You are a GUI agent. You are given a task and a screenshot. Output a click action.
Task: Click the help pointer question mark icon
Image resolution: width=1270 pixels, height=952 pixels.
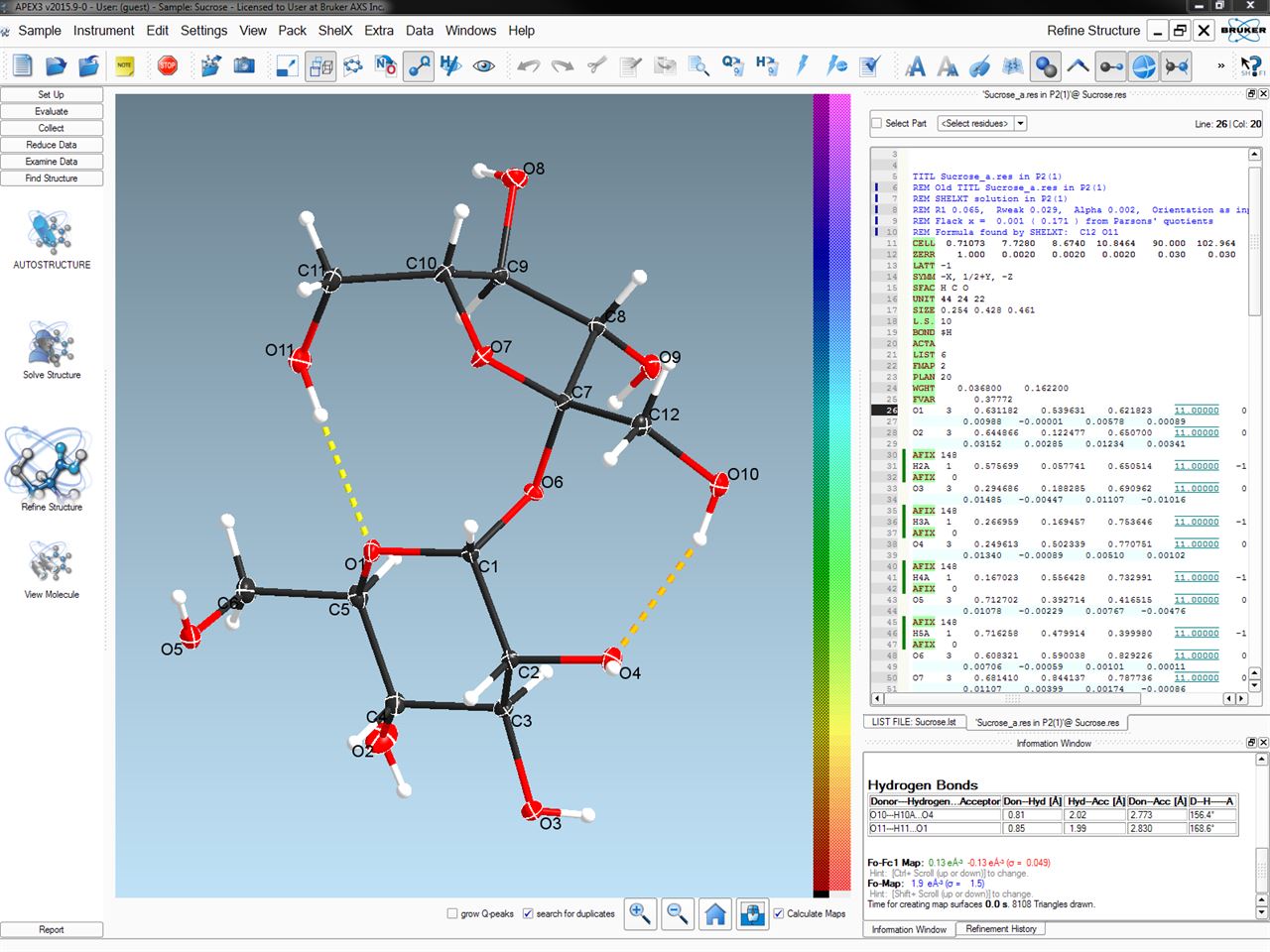(x=1252, y=66)
